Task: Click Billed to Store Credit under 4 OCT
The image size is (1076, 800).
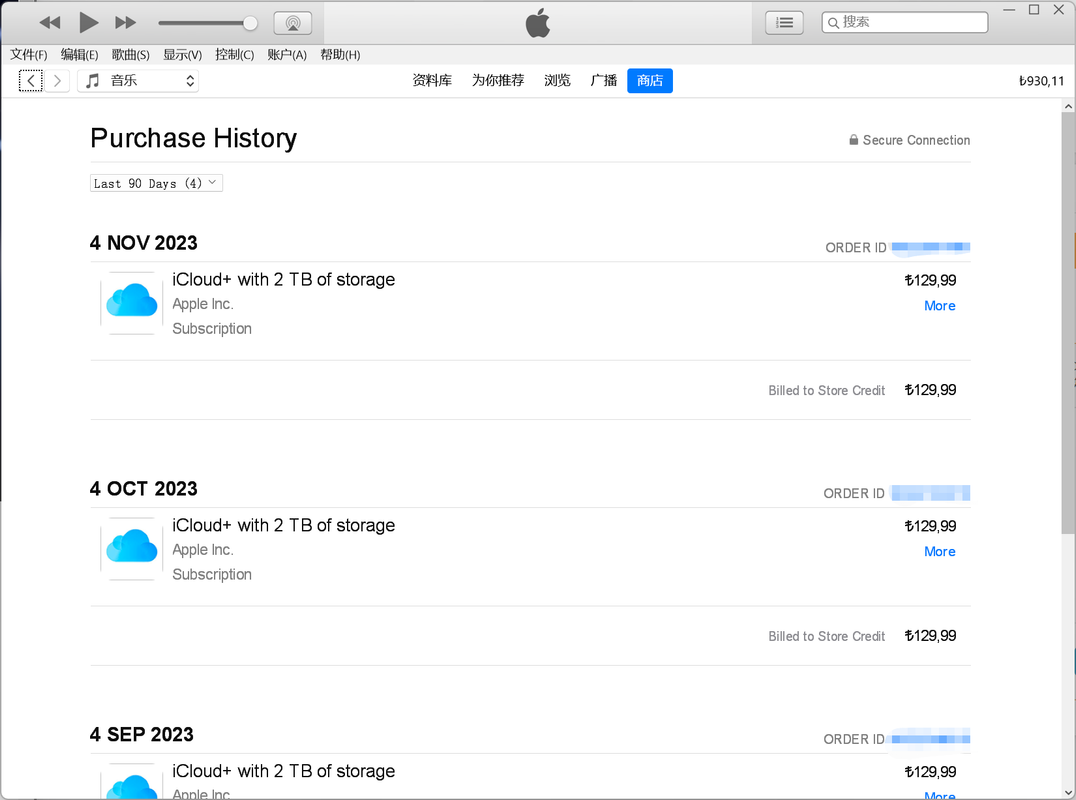Action: [x=826, y=636]
